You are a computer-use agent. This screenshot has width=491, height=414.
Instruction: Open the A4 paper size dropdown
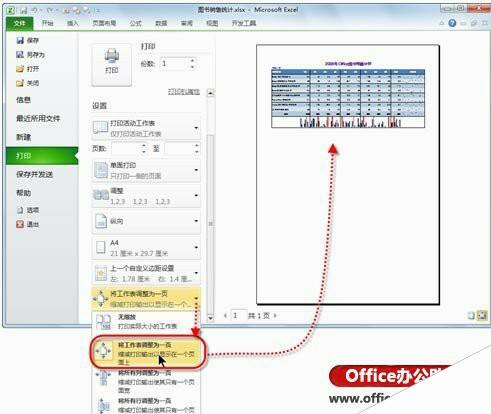(x=146, y=247)
